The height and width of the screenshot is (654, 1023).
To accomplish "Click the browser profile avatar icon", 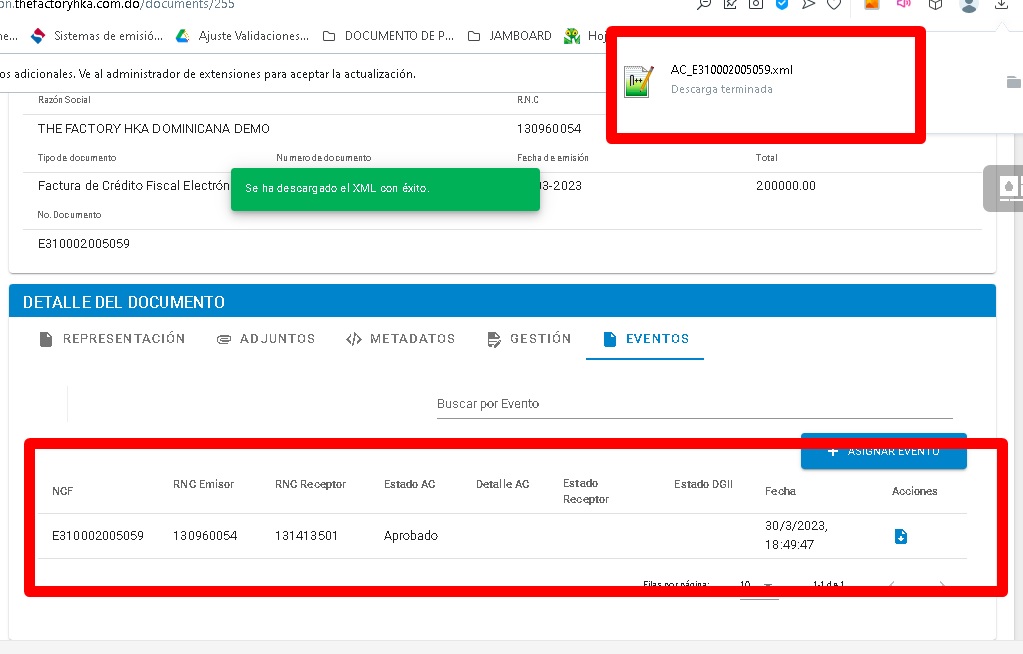I will coord(968,5).
